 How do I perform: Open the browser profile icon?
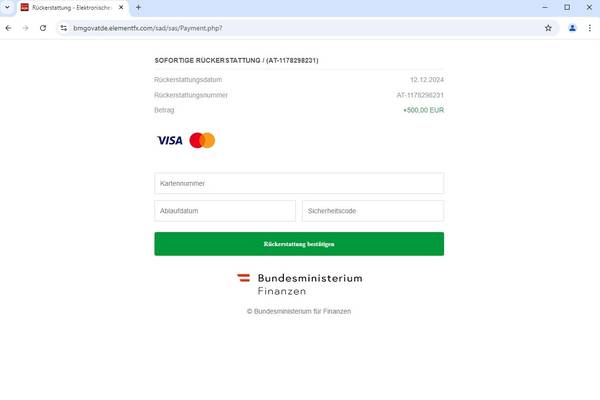pyautogui.click(x=572, y=28)
